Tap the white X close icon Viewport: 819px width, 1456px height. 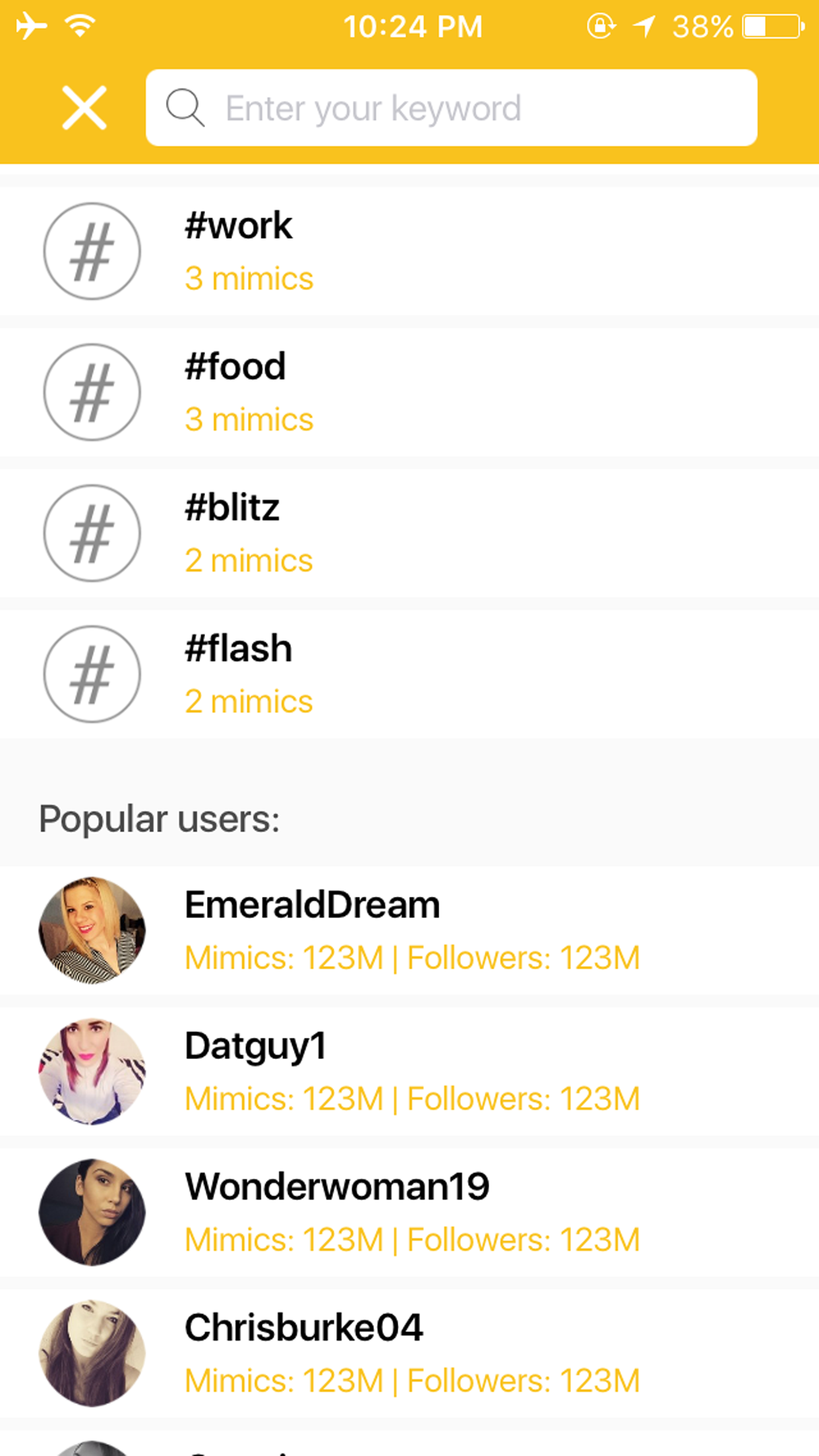point(84,107)
